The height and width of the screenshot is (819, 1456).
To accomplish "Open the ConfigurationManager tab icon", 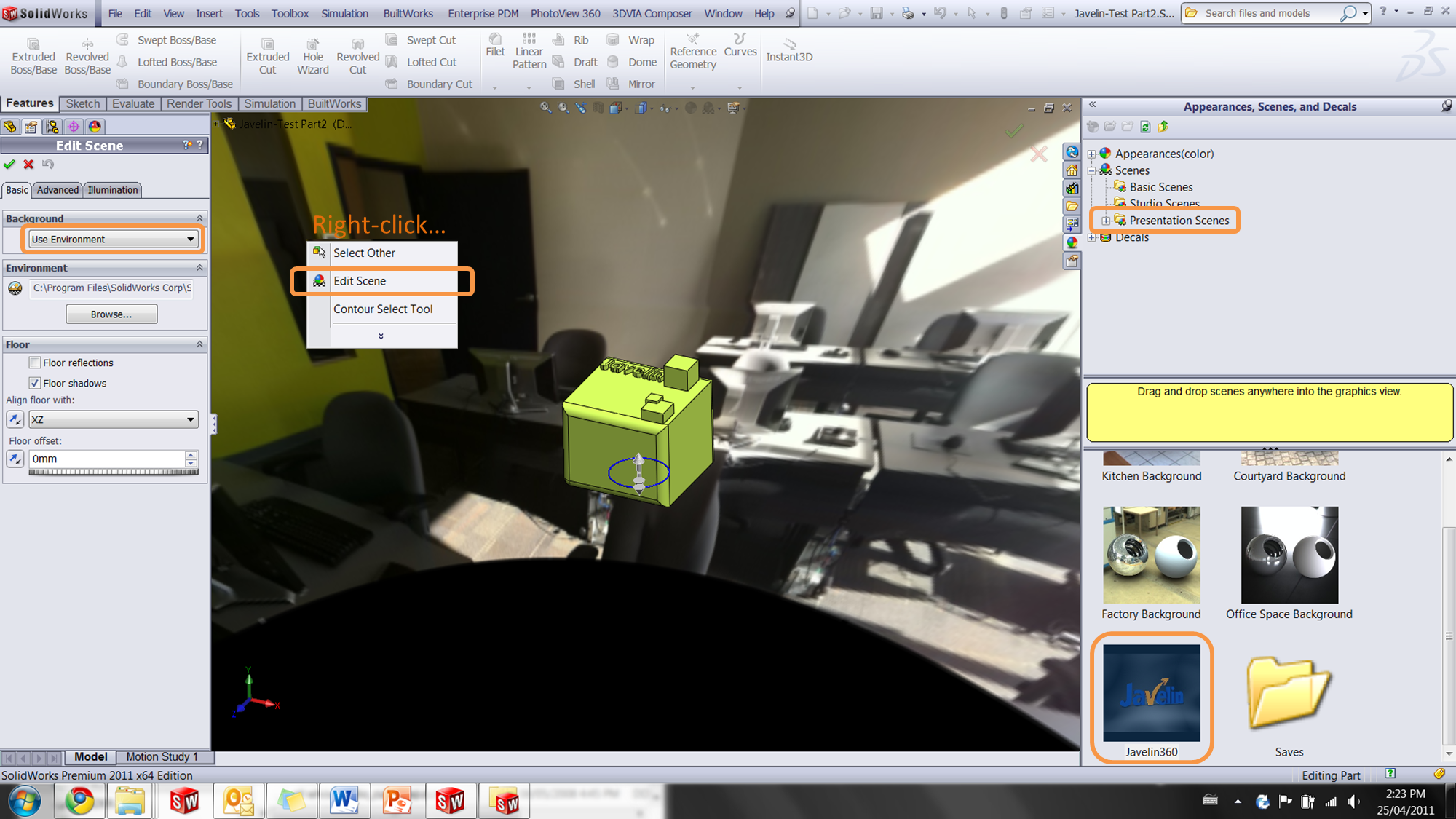I will [52, 127].
